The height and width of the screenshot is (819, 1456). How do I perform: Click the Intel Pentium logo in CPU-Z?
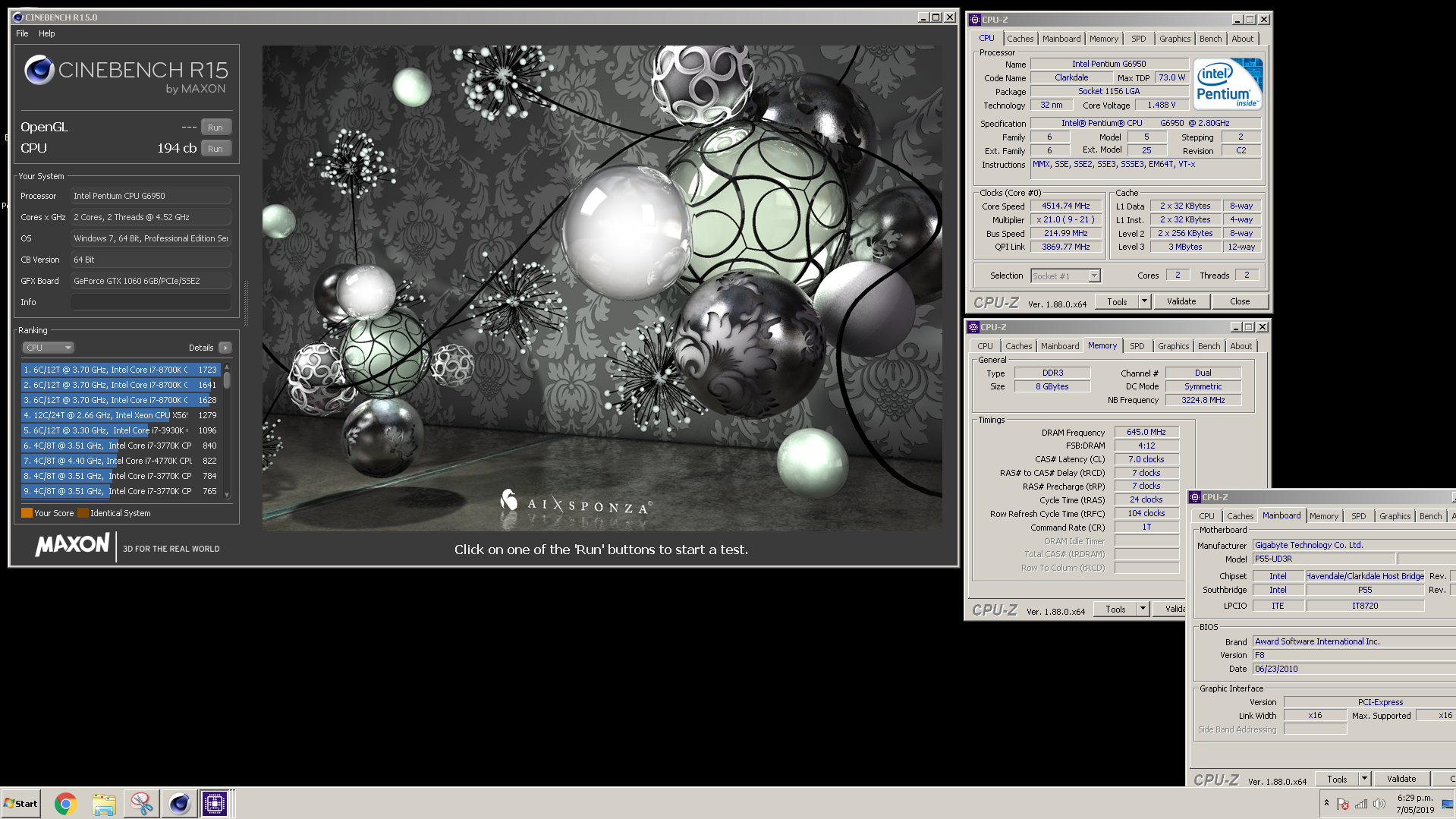tap(1228, 83)
